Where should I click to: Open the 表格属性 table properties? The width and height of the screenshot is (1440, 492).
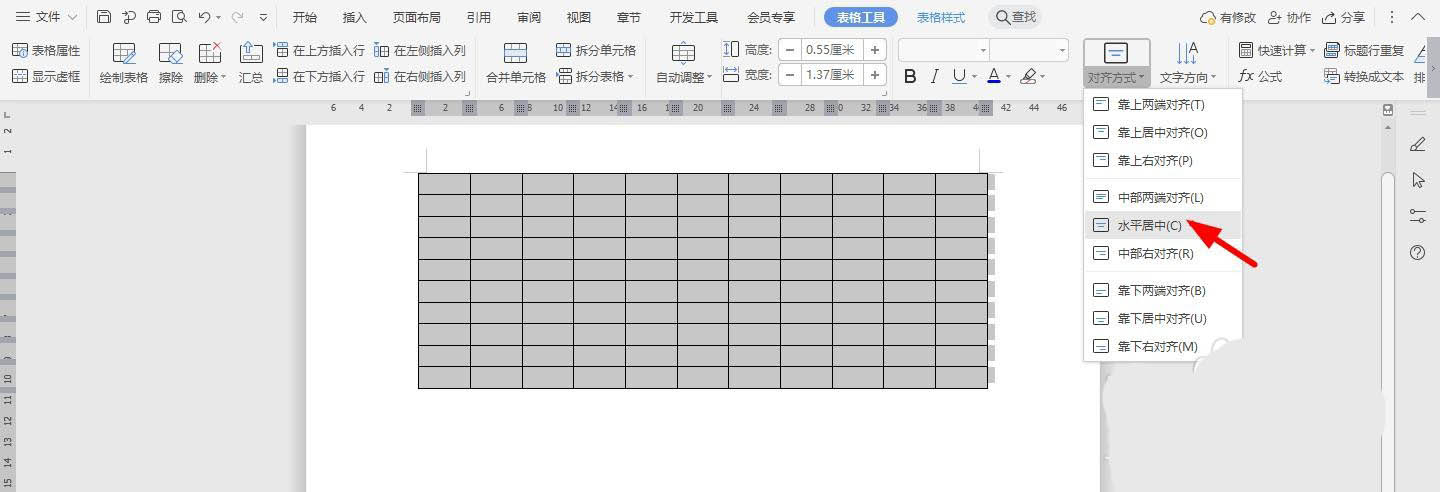(x=46, y=50)
